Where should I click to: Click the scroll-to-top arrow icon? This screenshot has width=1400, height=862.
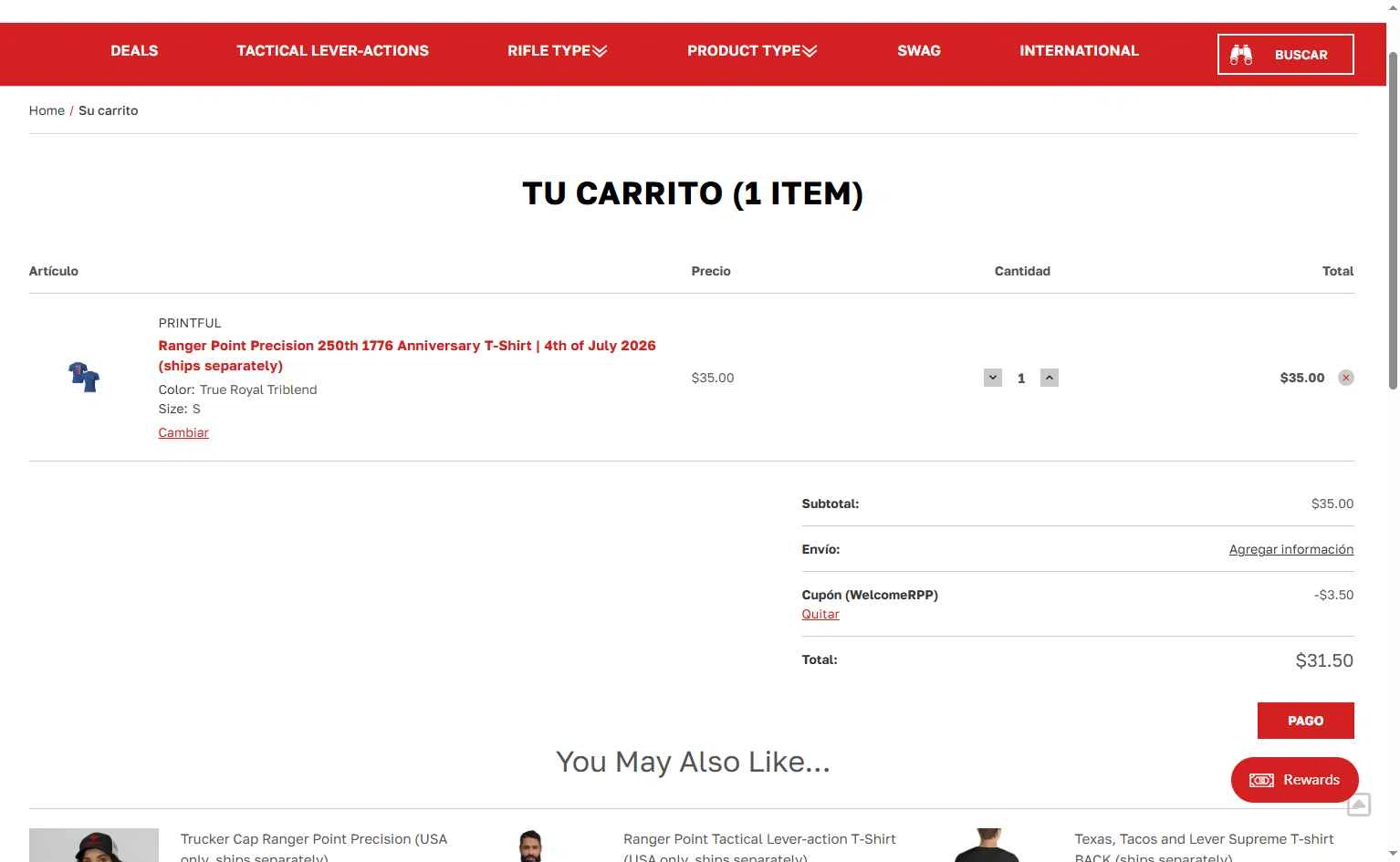(x=1359, y=805)
